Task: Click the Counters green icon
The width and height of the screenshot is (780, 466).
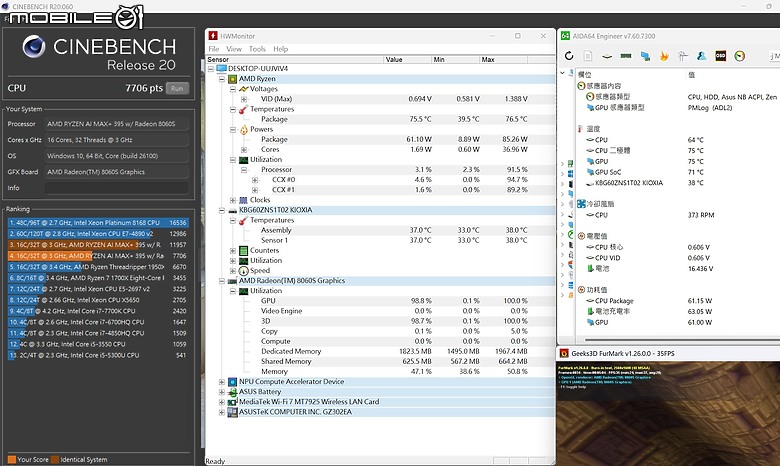Action: 243,250
